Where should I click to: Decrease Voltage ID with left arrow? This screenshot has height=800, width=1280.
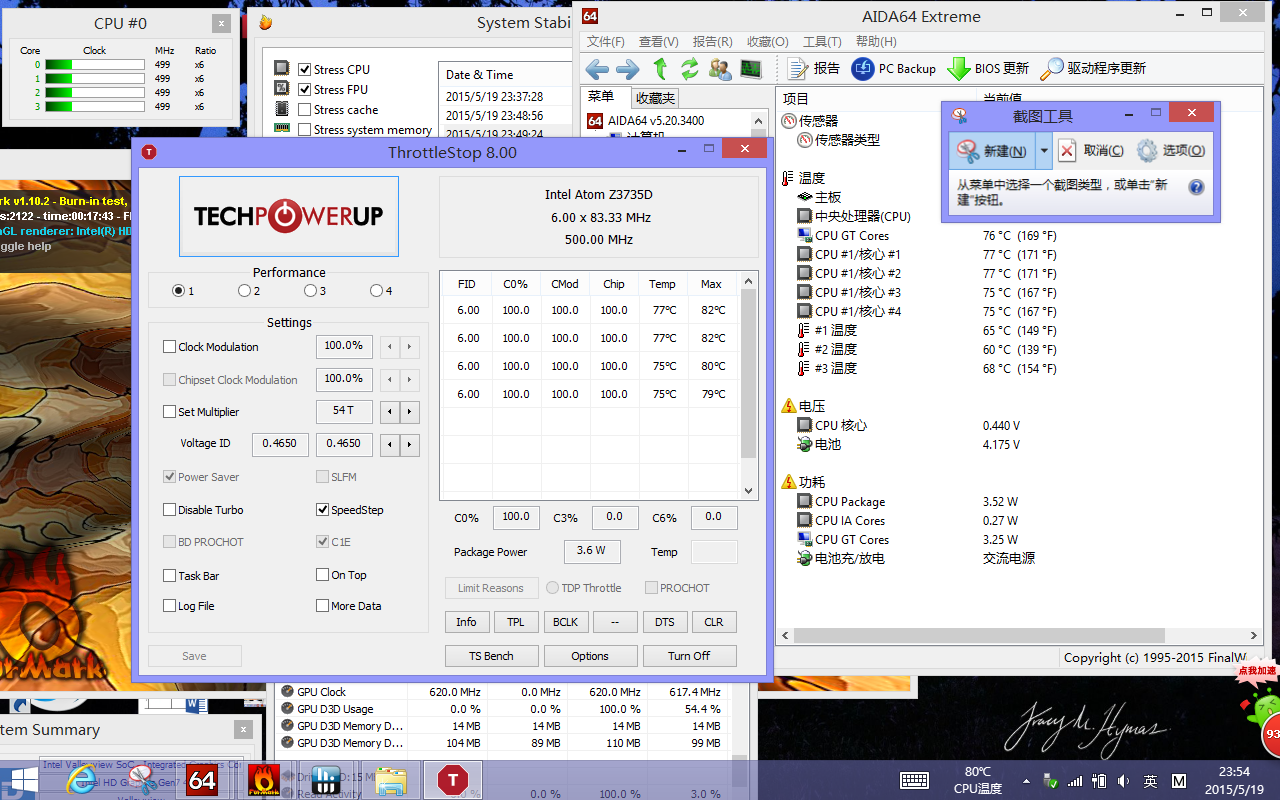click(391, 445)
